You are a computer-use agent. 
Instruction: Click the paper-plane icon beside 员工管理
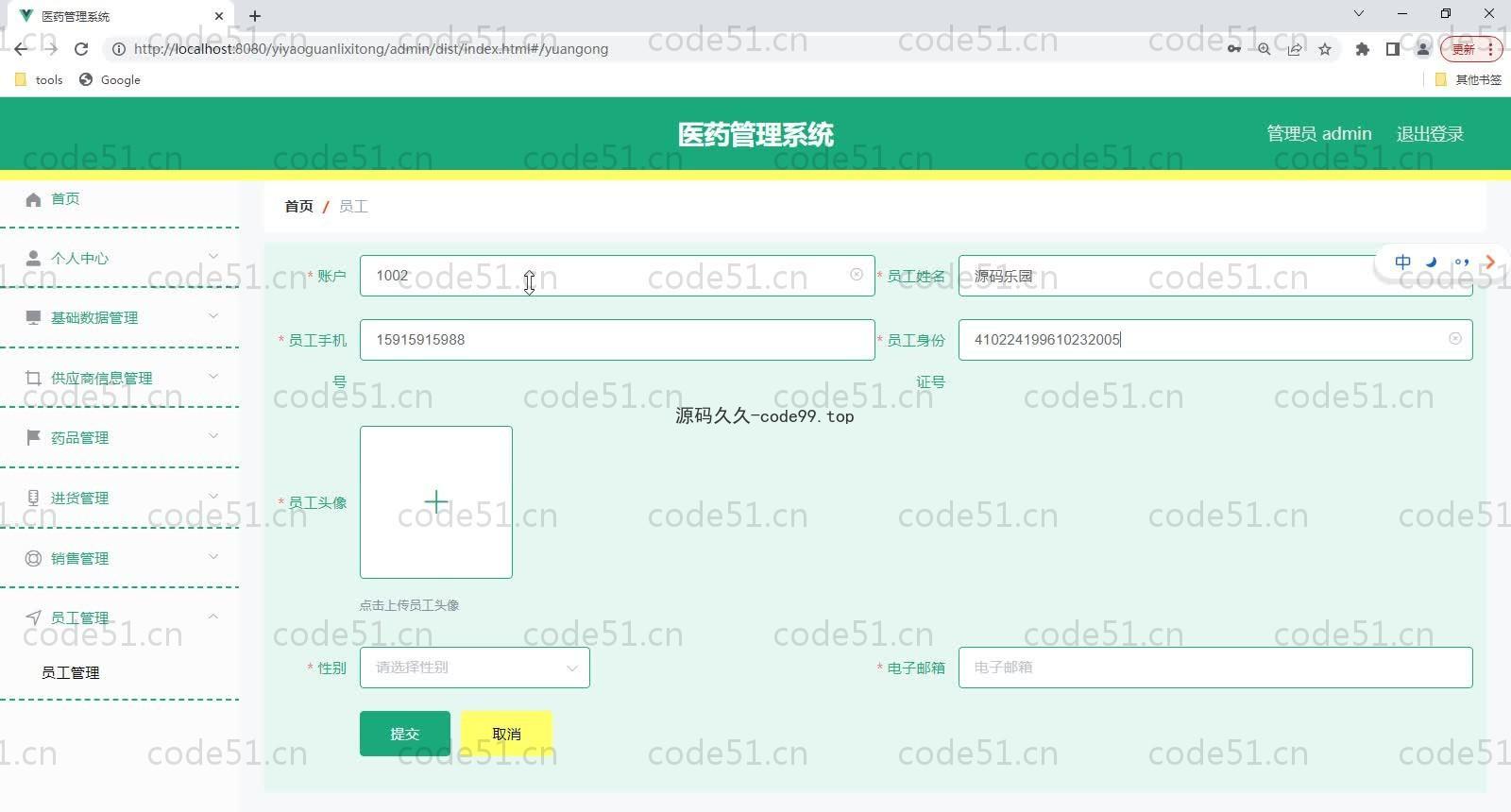[x=34, y=617]
